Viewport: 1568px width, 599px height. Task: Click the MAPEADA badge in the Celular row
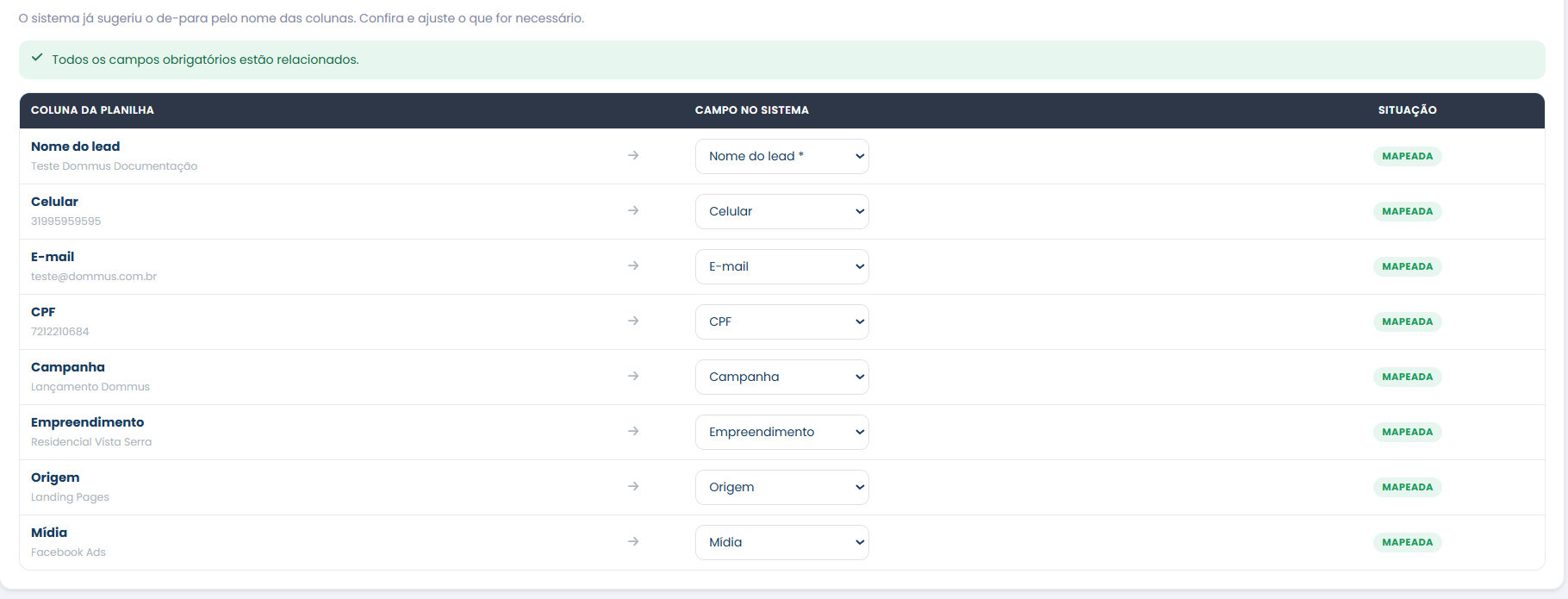(x=1407, y=211)
